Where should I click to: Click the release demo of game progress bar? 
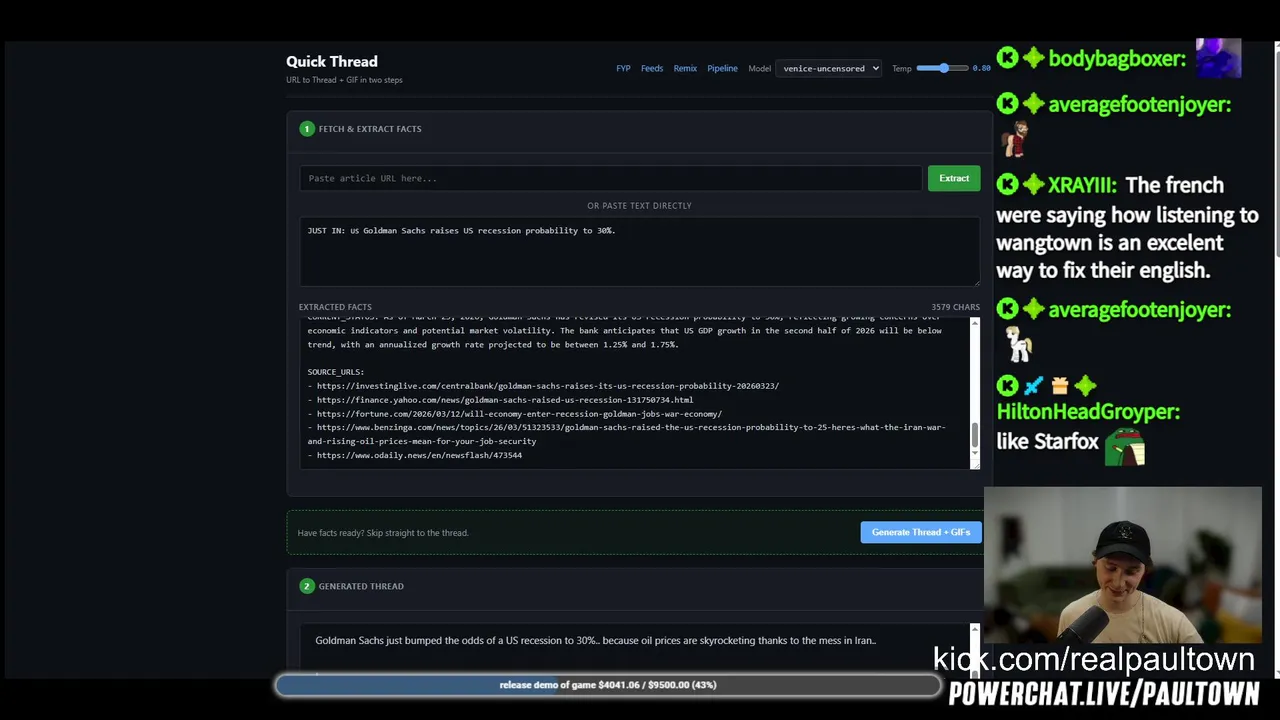[608, 685]
